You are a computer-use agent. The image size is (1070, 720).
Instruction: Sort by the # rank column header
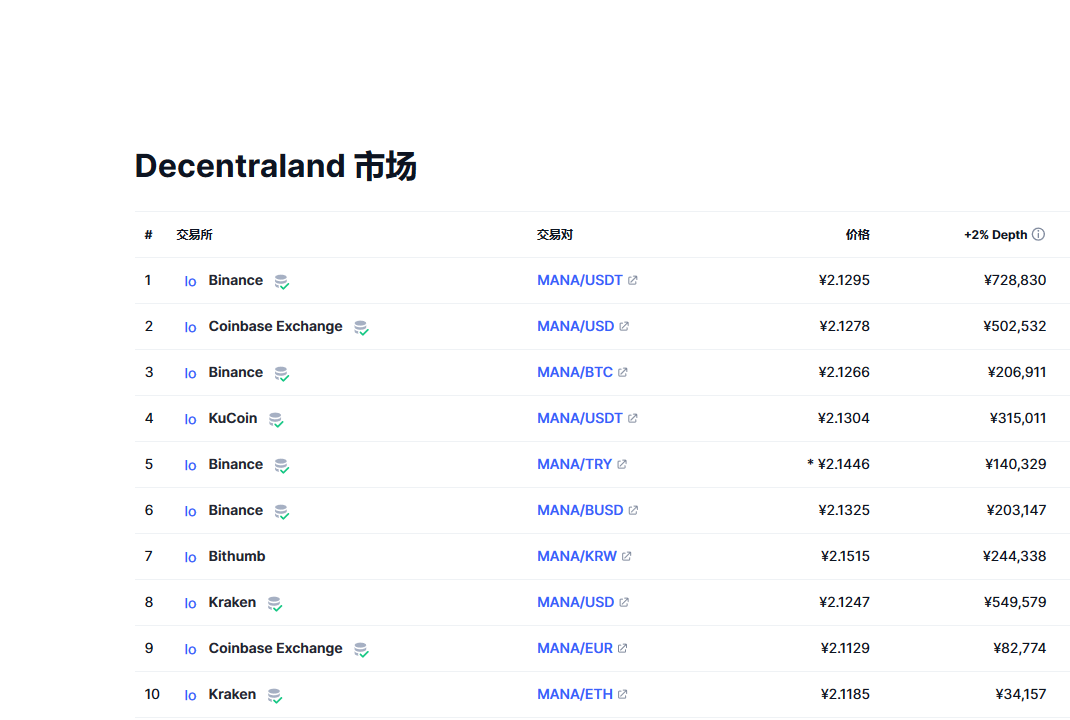pos(148,235)
